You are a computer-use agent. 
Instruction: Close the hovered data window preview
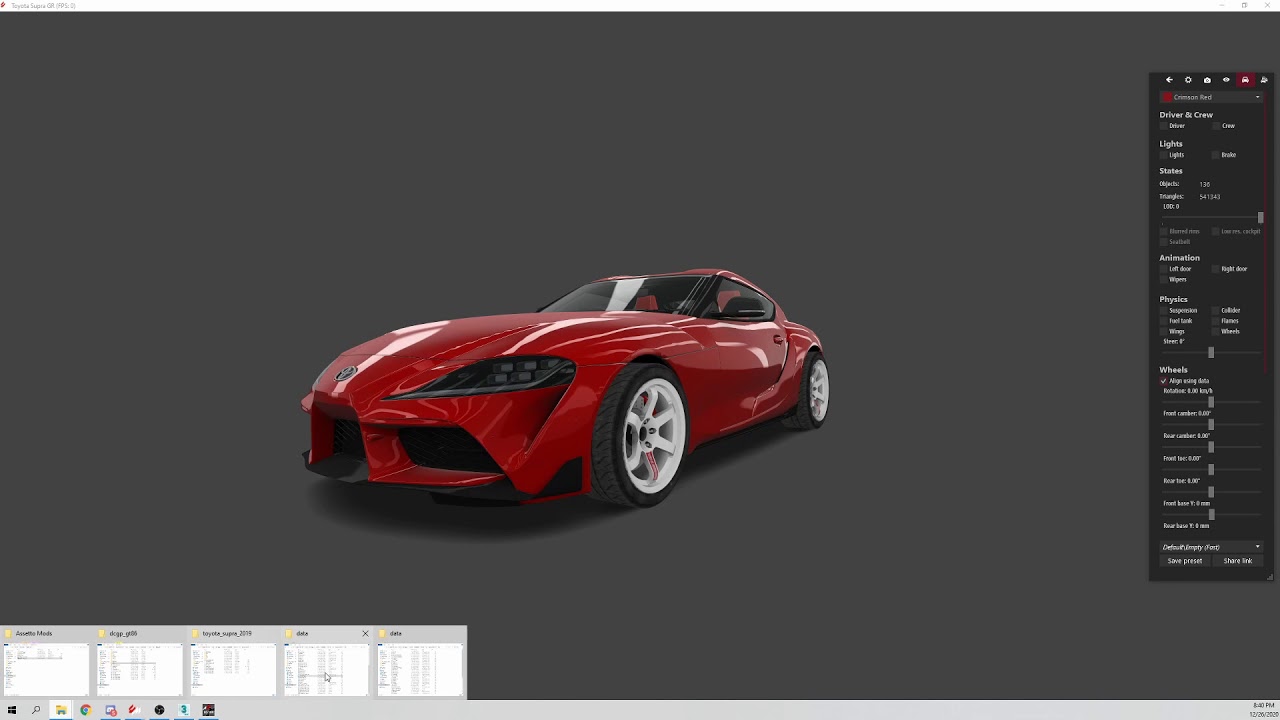point(365,633)
